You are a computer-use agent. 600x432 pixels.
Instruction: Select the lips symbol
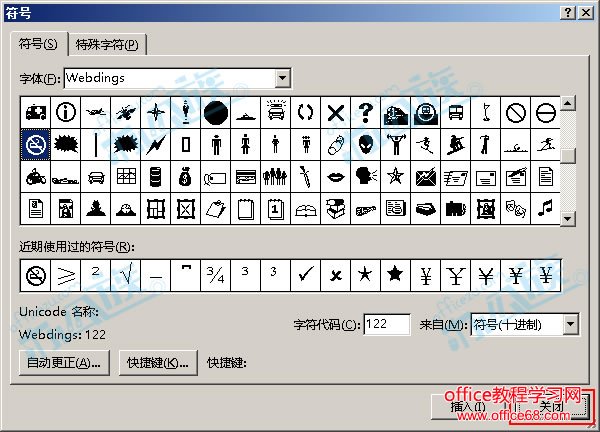(336, 177)
